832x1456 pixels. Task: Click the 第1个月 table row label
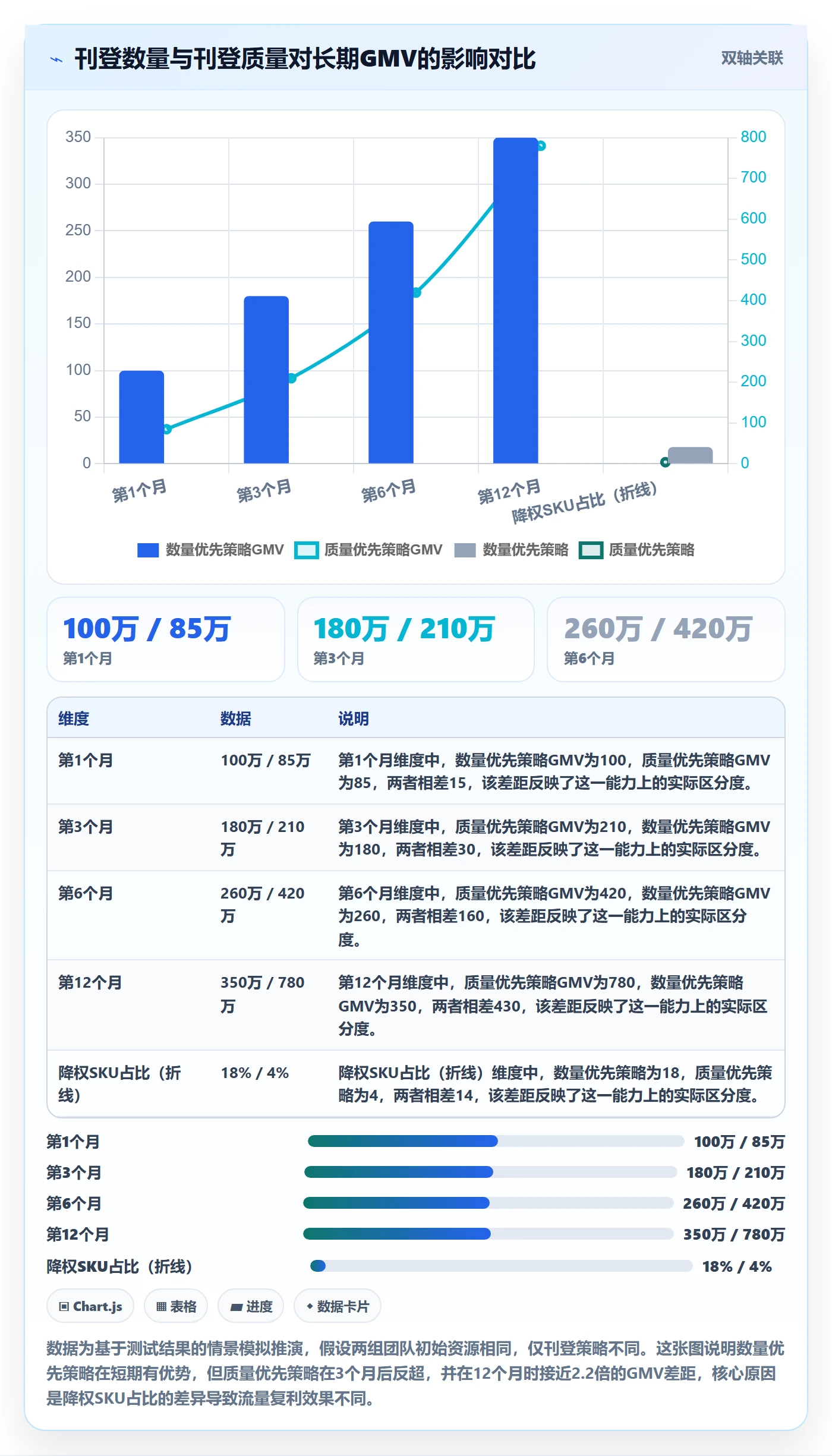tap(86, 760)
